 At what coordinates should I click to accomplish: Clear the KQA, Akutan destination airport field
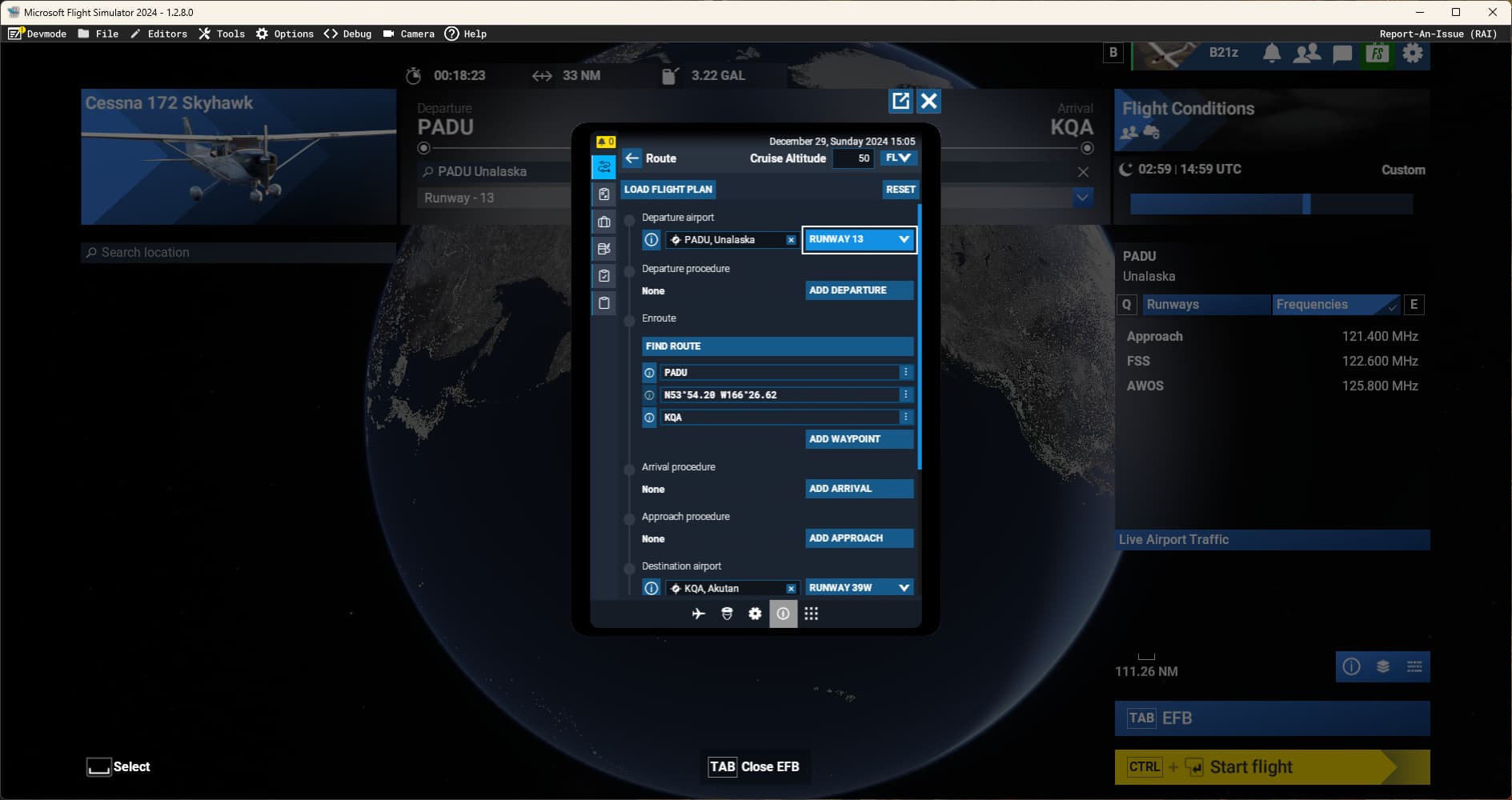point(791,589)
